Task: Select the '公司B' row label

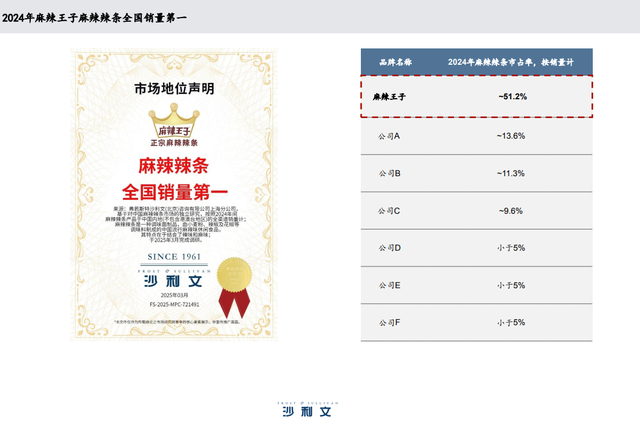Action: coord(389,174)
